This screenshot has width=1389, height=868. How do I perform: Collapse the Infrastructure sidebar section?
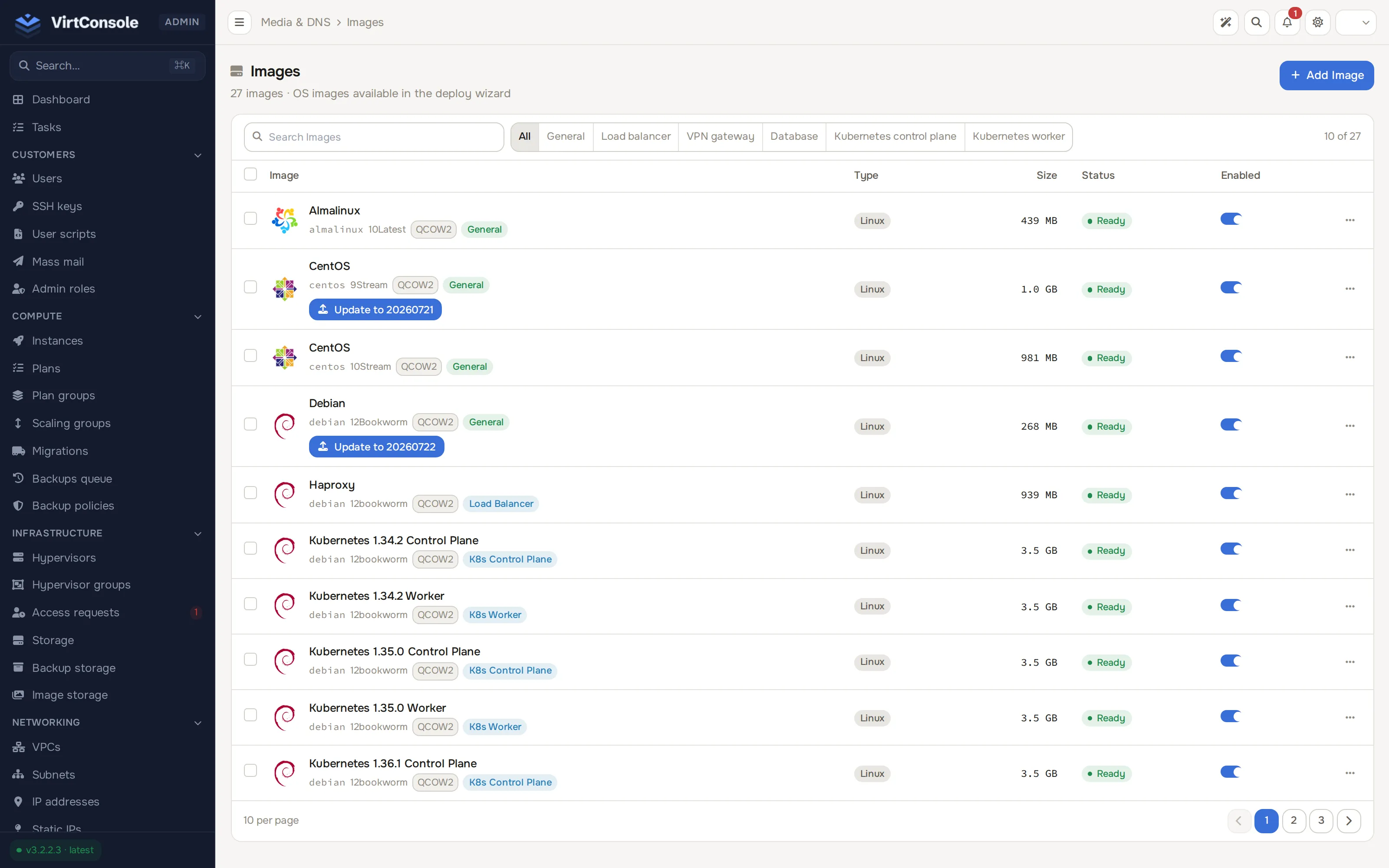coord(197,533)
